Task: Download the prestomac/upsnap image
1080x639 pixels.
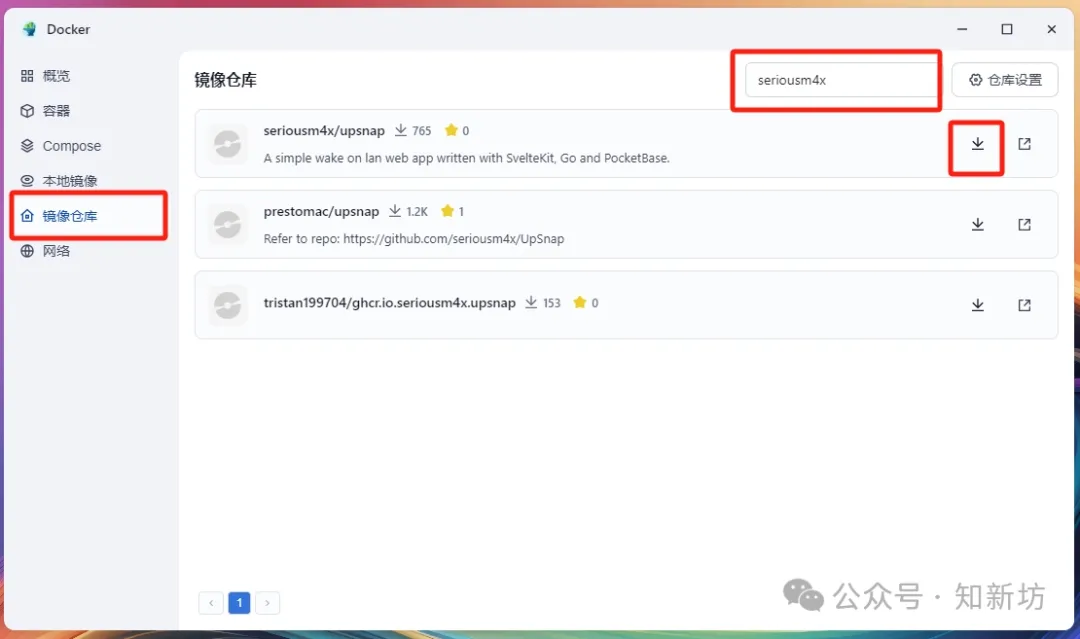Action: point(977,224)
